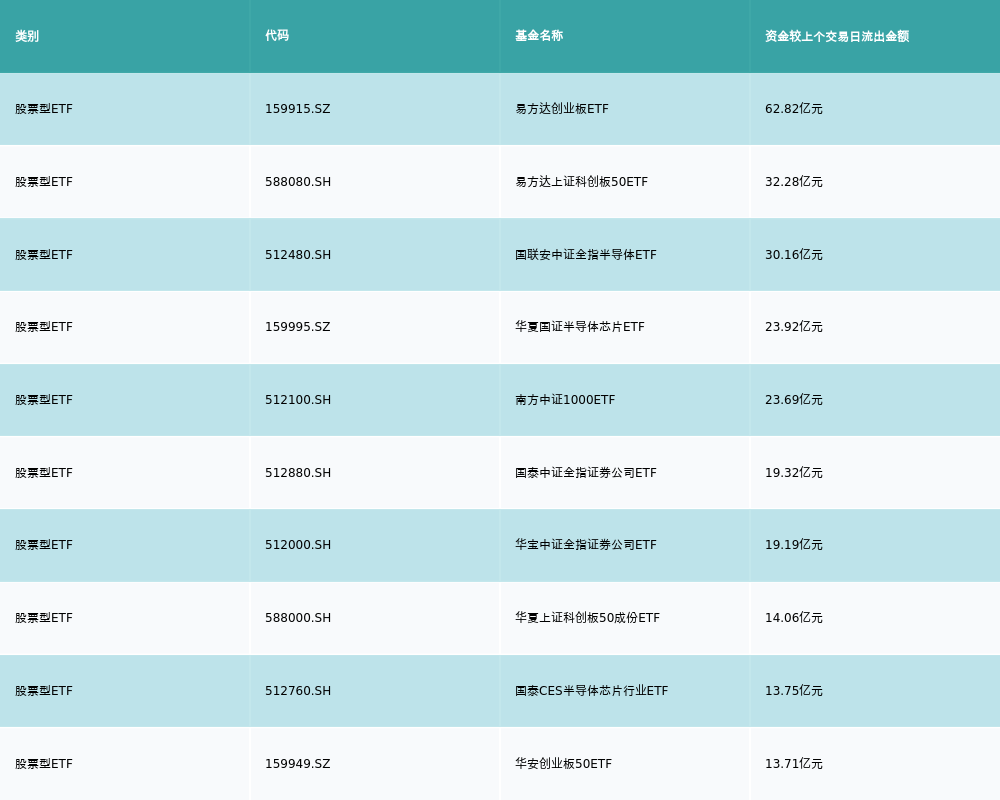
Task: Click fund name 易方达上证科创板50ETF
Action: pos(582,182)
